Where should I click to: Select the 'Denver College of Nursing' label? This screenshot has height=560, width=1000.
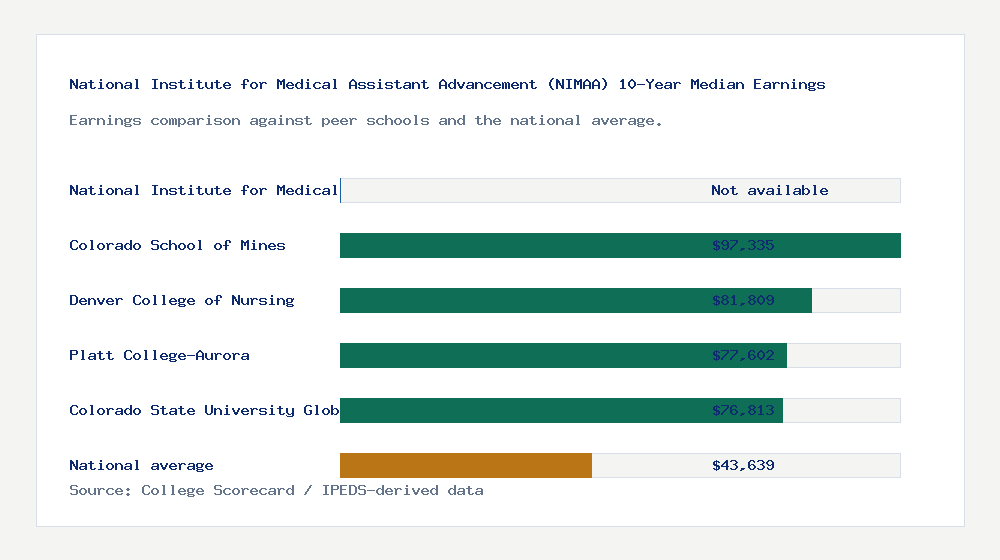(182, 300)
